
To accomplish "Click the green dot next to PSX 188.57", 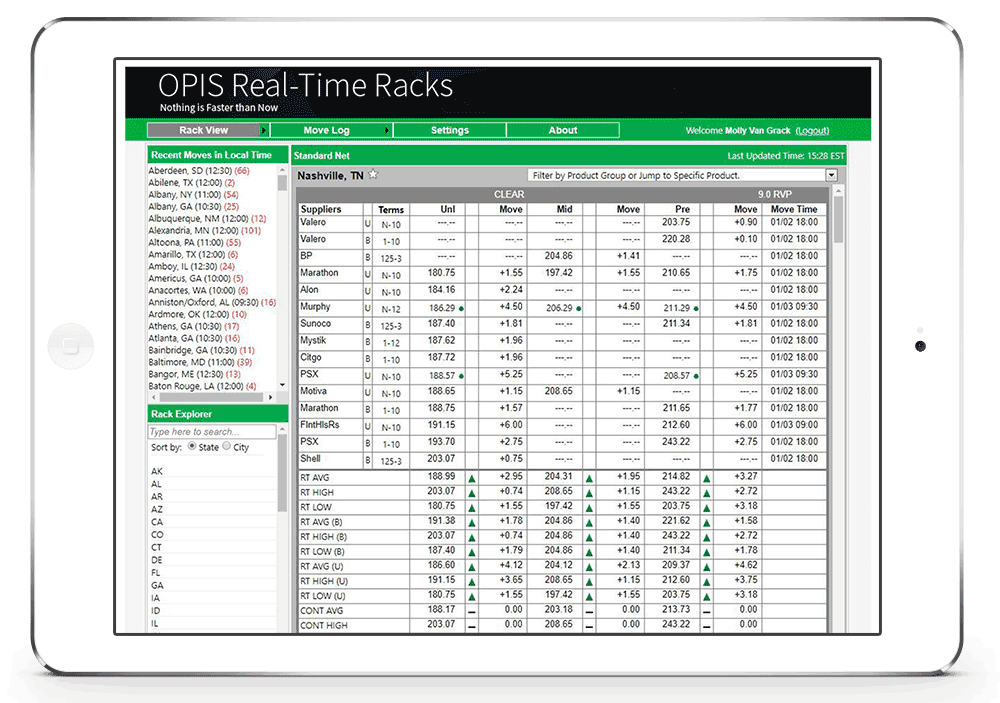I will click(461, 376).
